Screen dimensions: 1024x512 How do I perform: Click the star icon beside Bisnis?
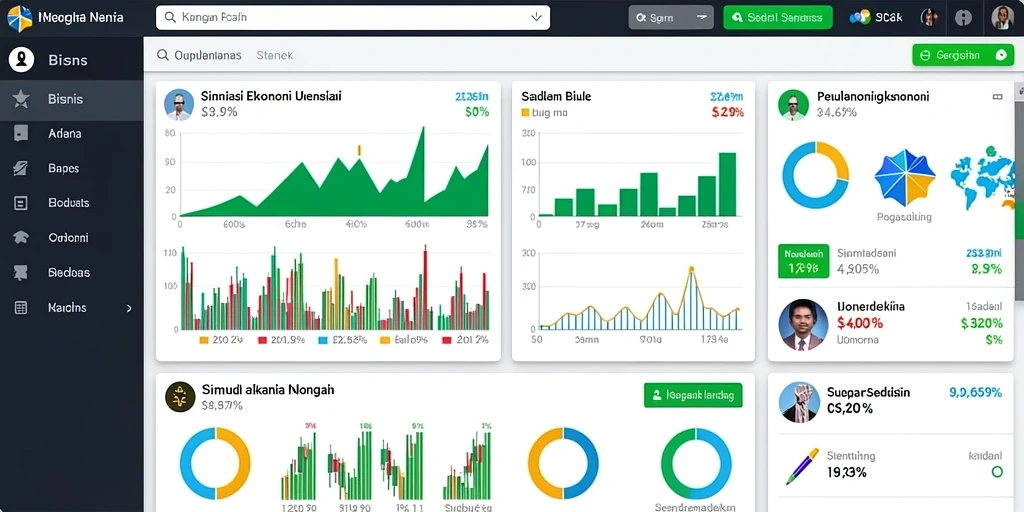click(21, 99)
